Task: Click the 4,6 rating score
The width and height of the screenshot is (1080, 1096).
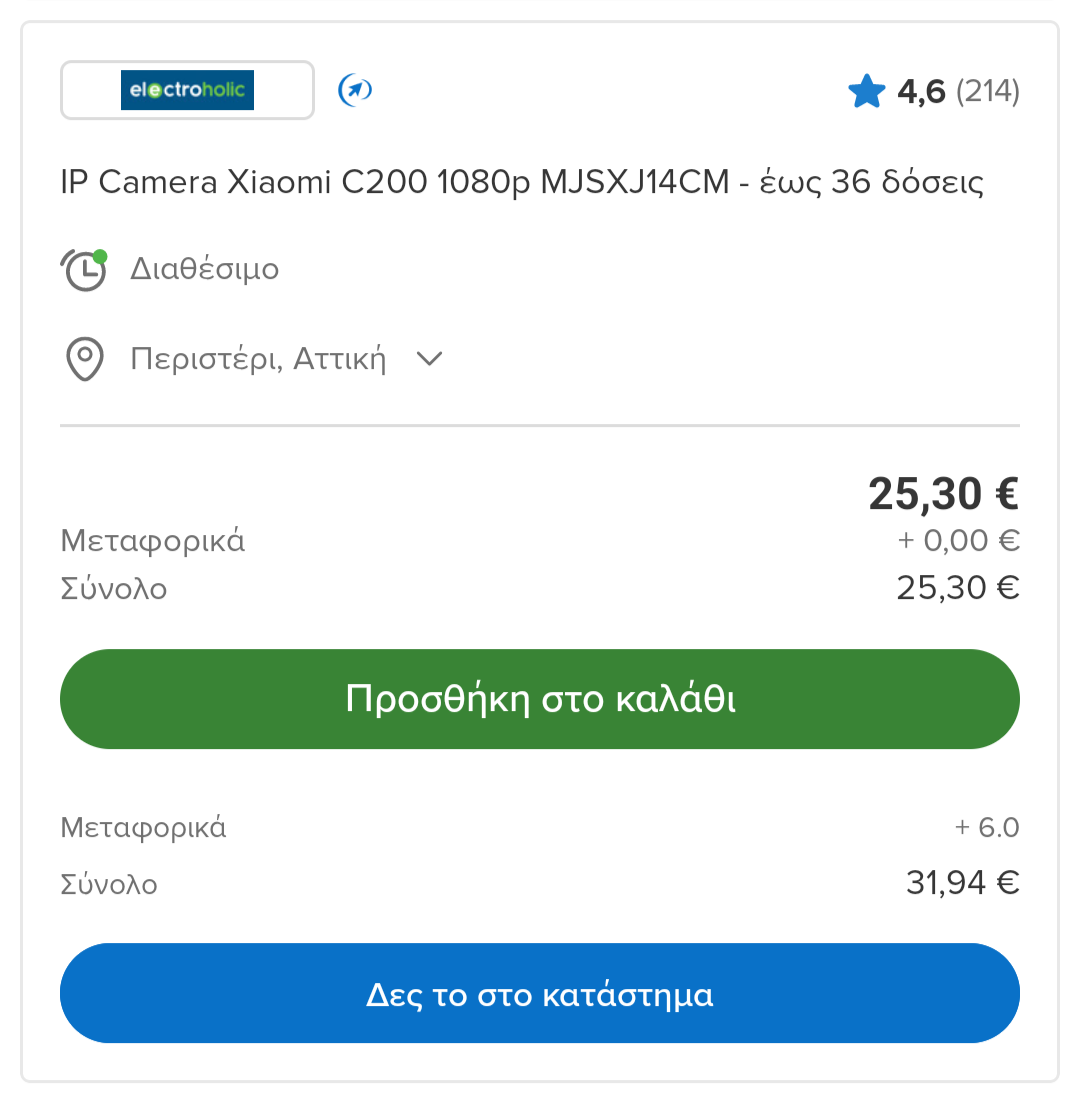Action: coord(921,93)
